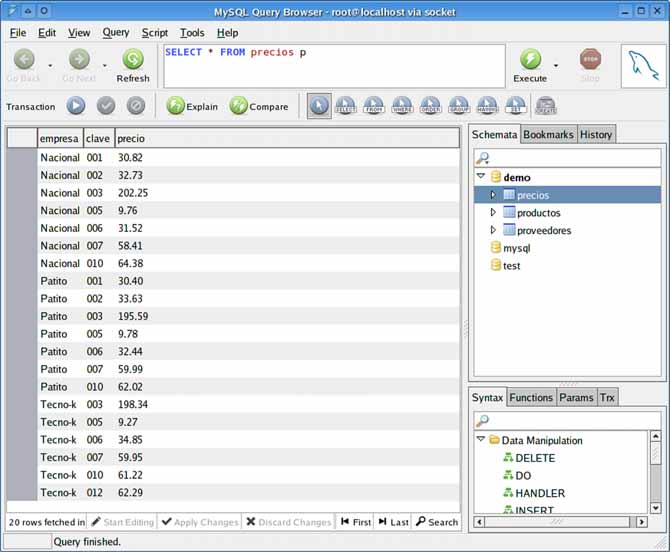Select the SELECT clause pointer tool
The width and height of the screenshot is (670, 552).
[345, 106]
